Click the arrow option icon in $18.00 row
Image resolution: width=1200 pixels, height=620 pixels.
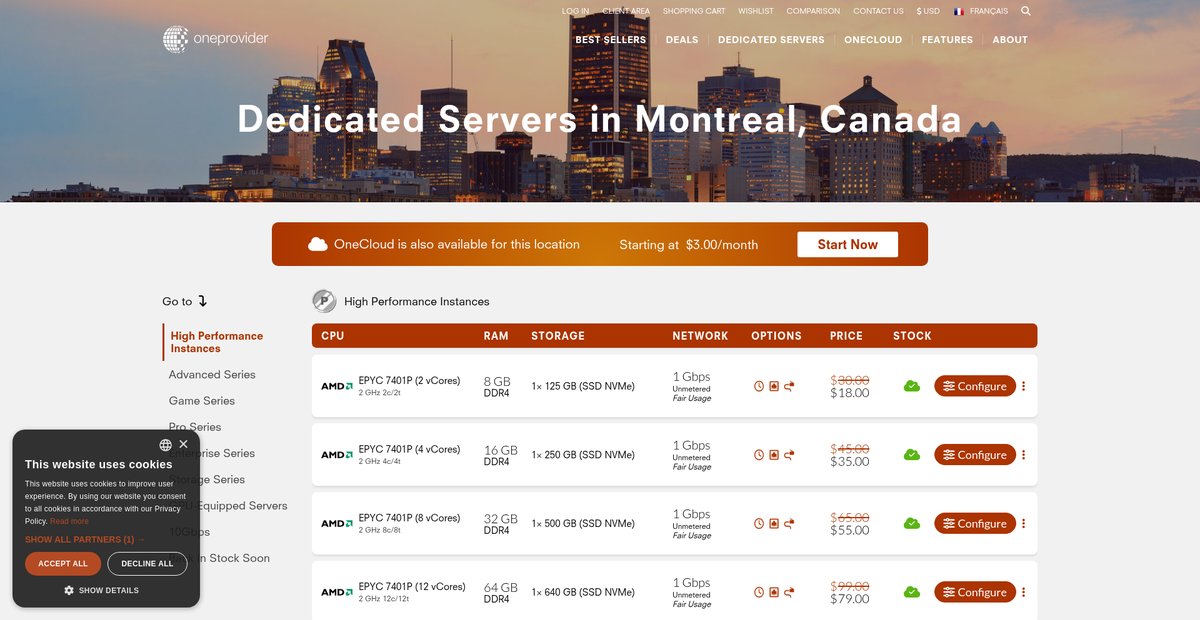[x=789, y=386]
